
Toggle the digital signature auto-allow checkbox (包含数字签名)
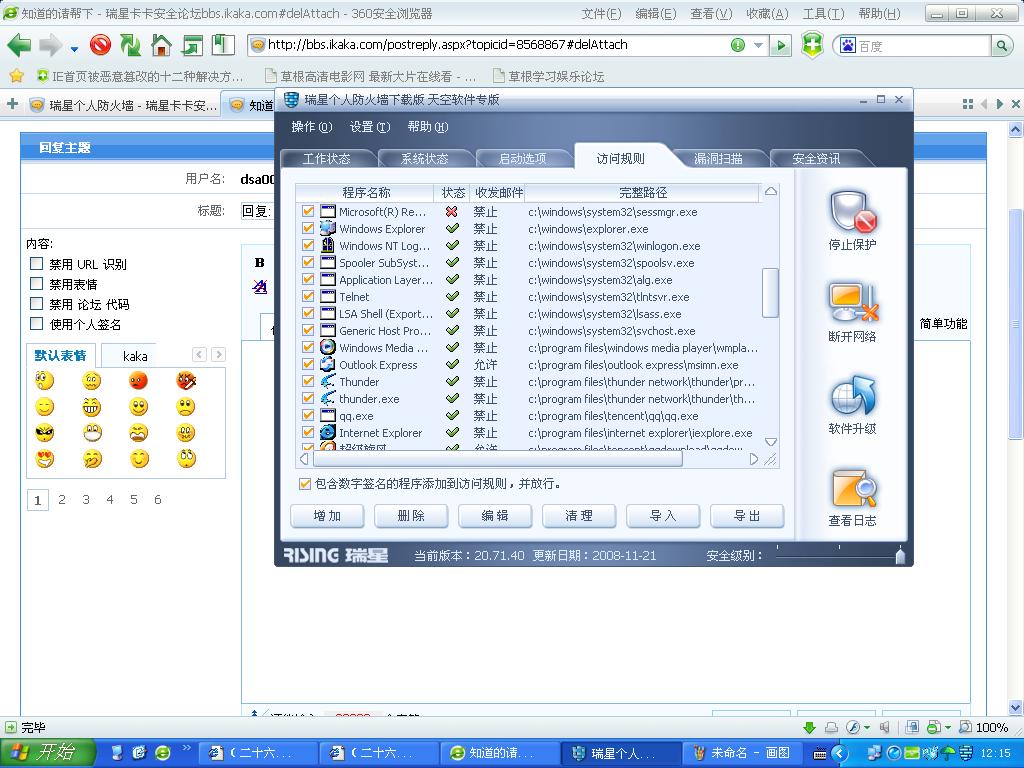tap(304, 484)
